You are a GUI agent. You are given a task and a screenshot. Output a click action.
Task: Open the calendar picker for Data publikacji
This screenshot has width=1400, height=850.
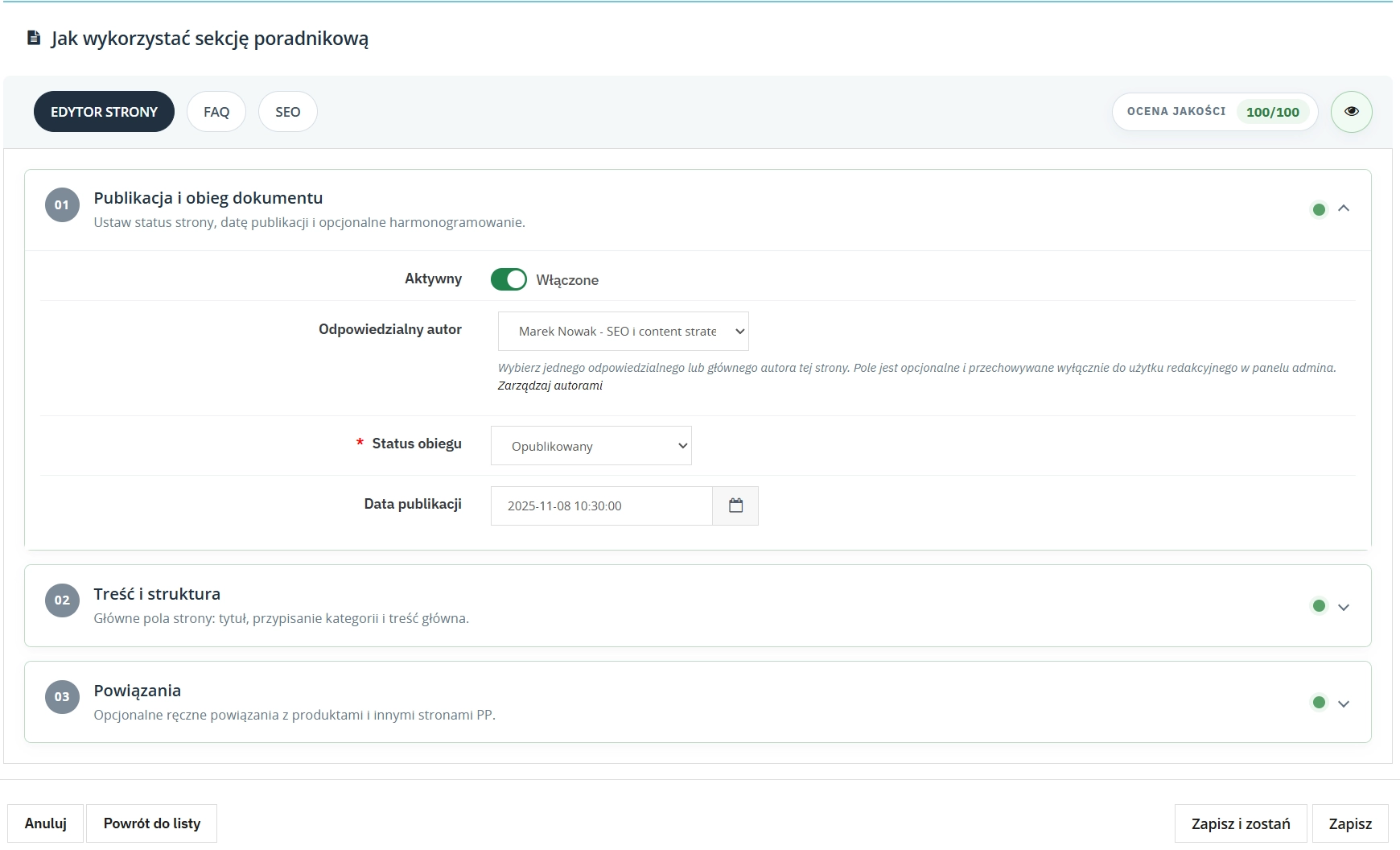pos(735,505)
